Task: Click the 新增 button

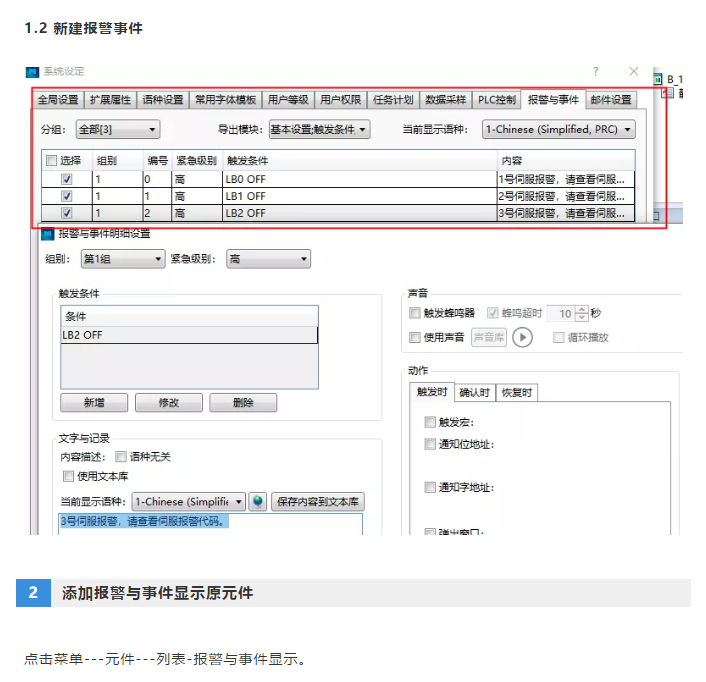Action: 93,402
